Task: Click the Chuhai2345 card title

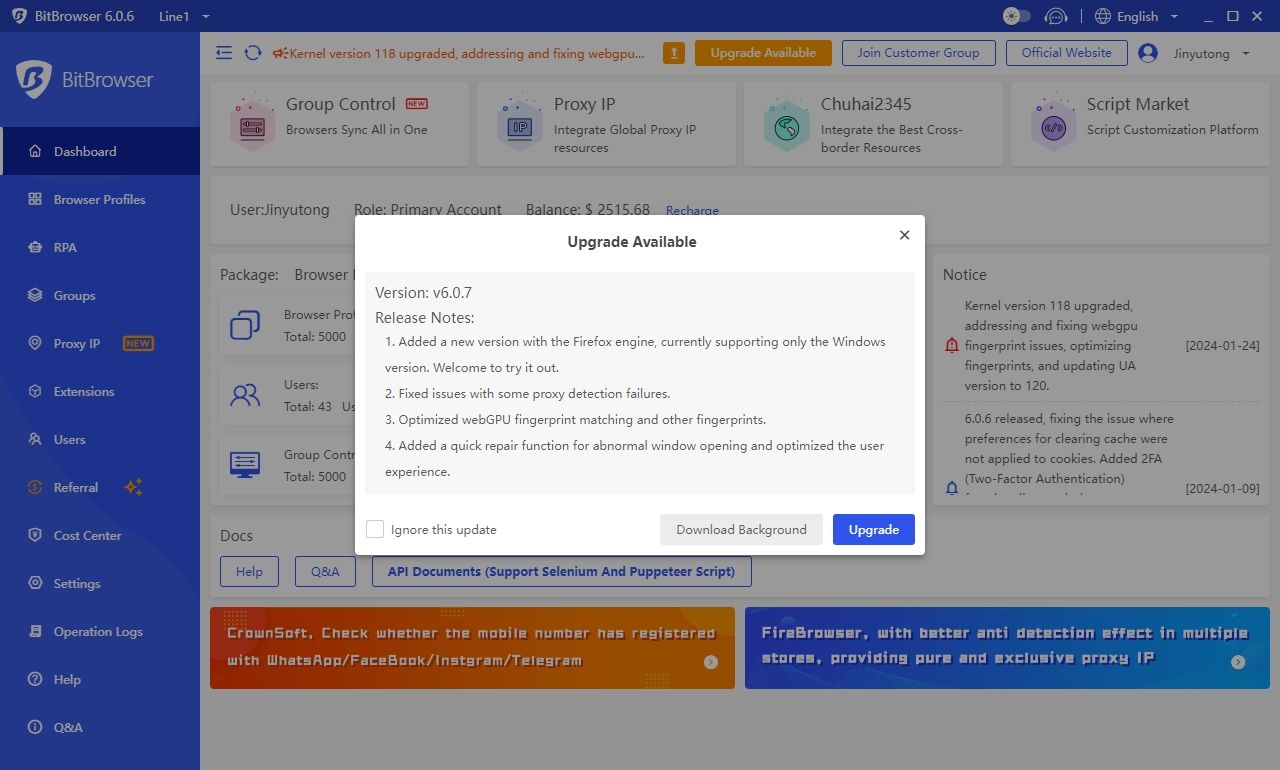Action: [x=866, y=104]
